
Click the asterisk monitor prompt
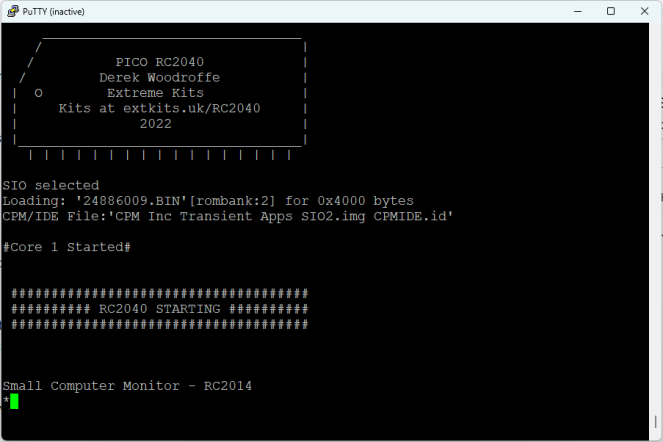point(6,400)
